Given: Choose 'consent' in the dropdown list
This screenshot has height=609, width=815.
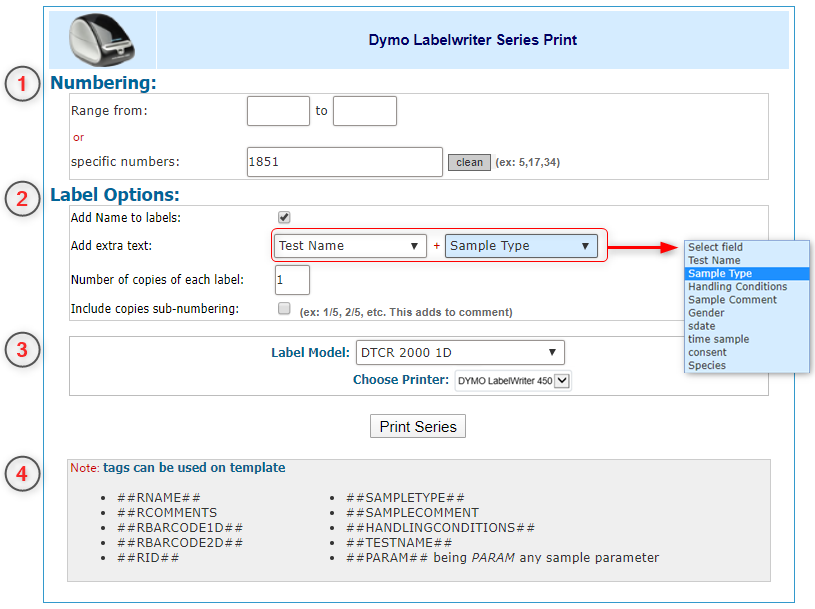Looking at the screenshot, I should (x=747, y=352).
